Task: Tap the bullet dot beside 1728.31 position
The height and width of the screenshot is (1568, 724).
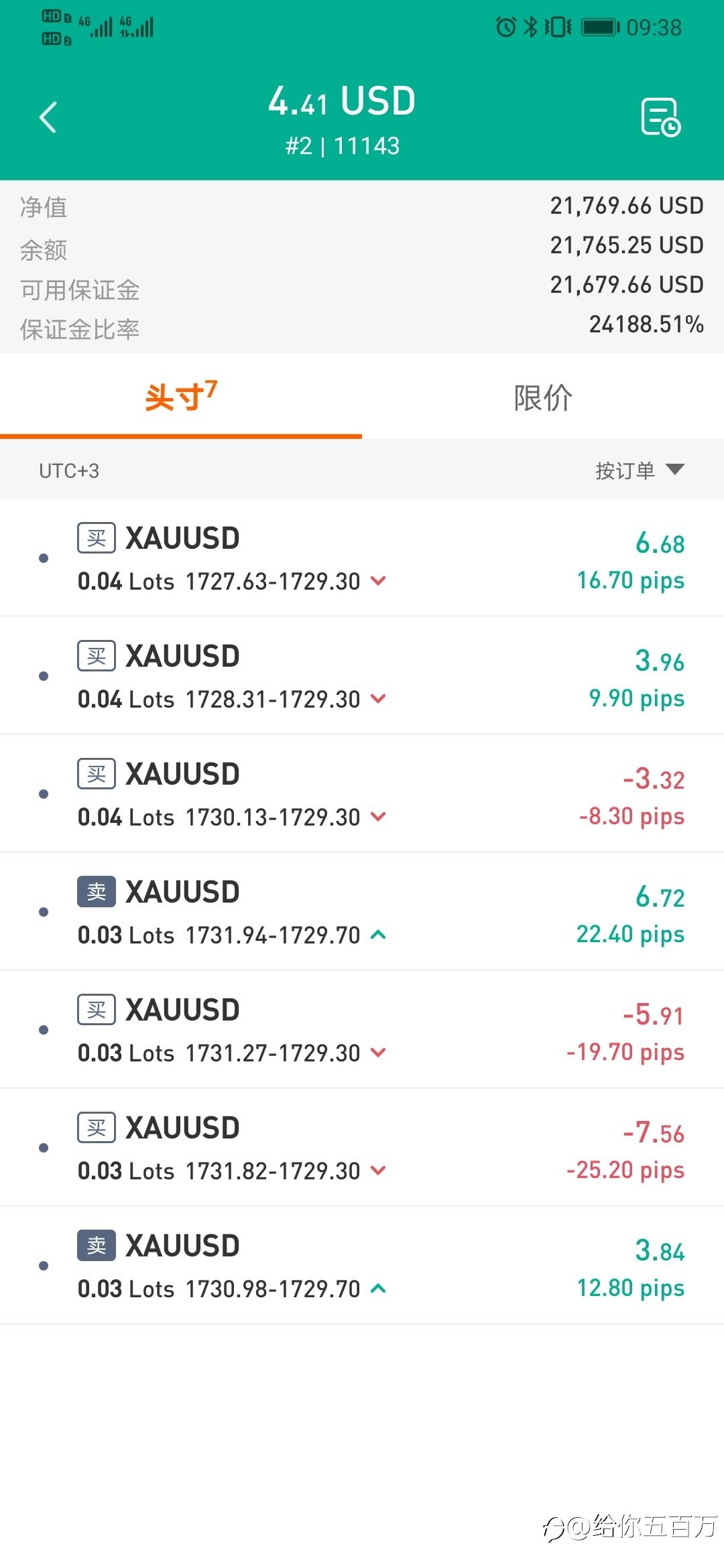Action: 44,676
